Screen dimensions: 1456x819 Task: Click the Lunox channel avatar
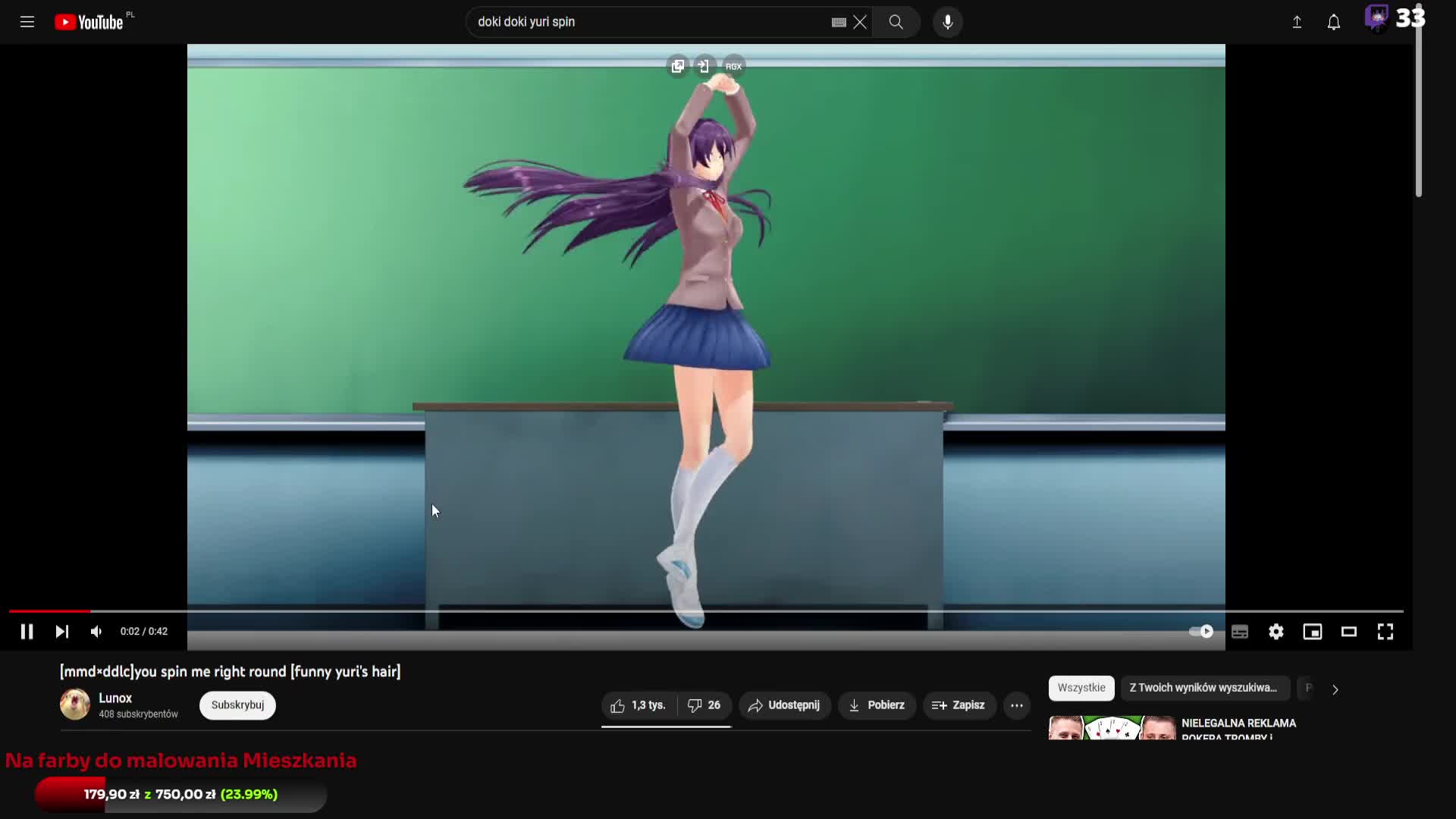[75, 704]
